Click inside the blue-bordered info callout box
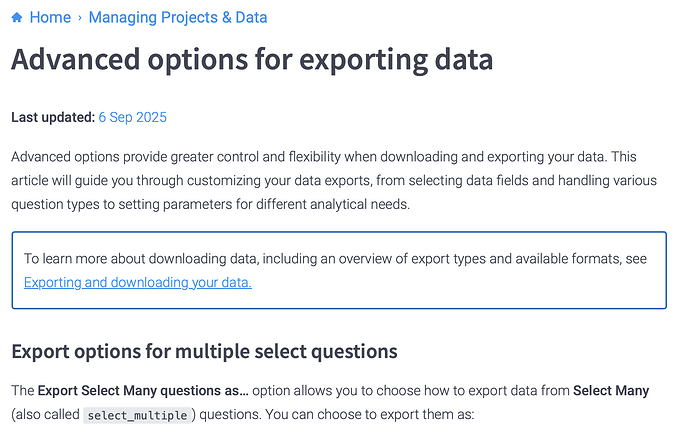 coord(339,270)
